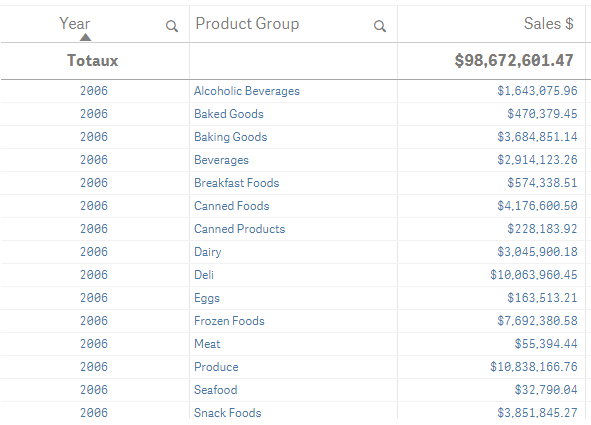The height and width of the screenshot is (425, 591).
Task: Open search for the Year column
Action: click(171, 26)
